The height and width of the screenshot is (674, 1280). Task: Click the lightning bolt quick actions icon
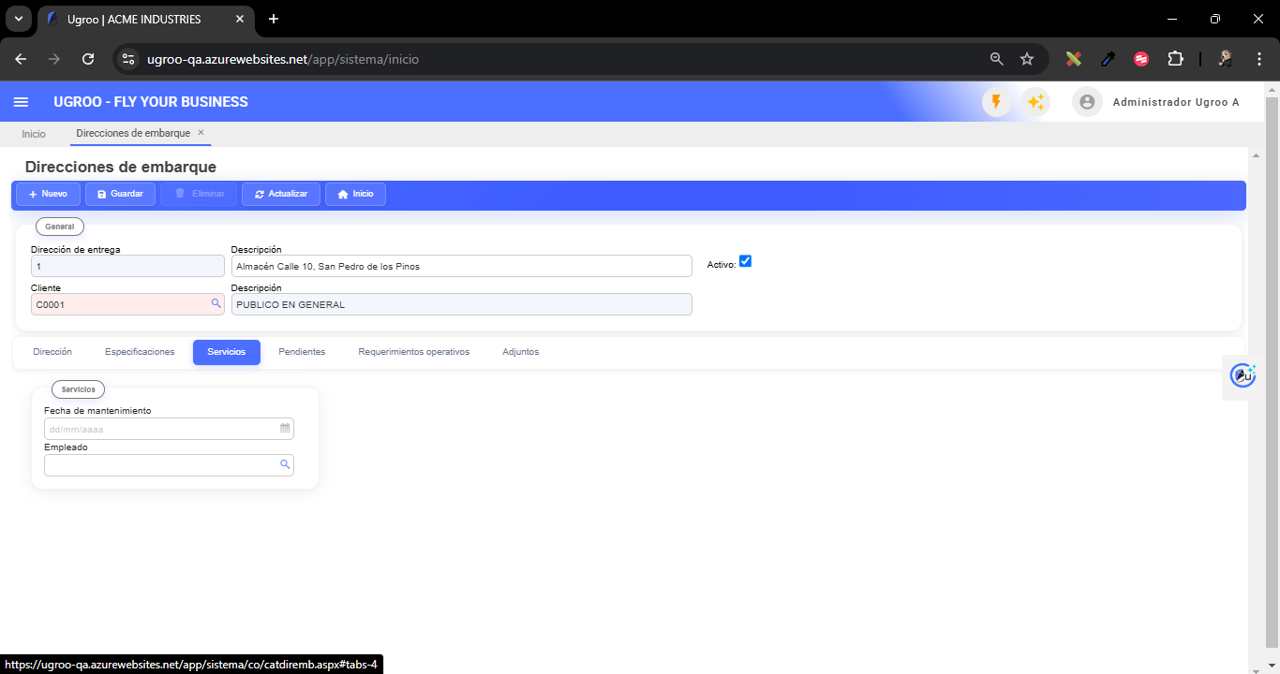996,102
